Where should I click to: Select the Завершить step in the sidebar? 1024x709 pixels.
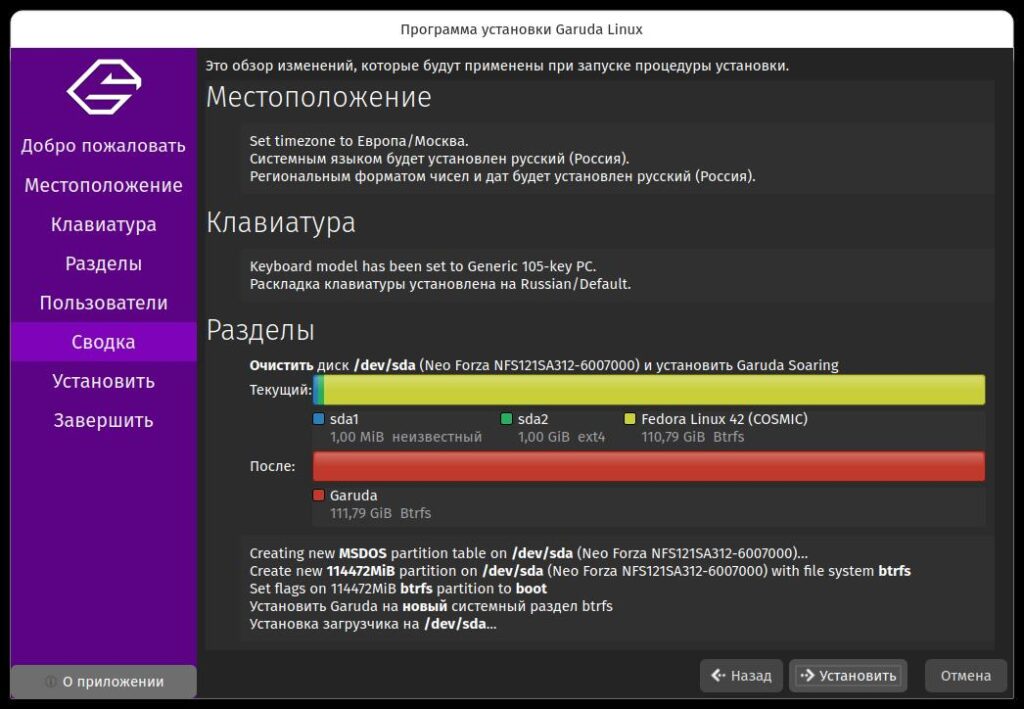pyautogui.click(x=103, y=420)
